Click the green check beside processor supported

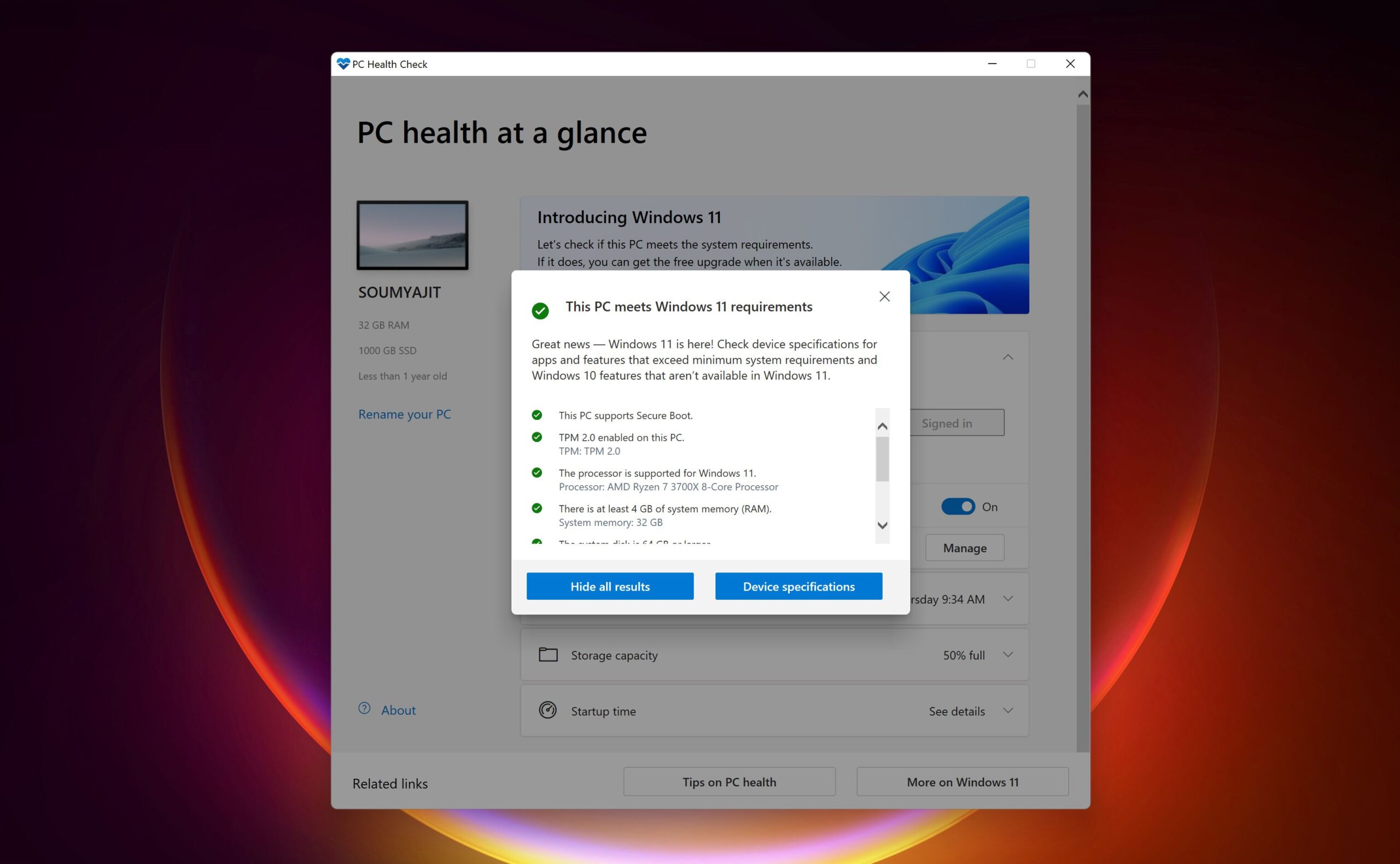point(536,472)
